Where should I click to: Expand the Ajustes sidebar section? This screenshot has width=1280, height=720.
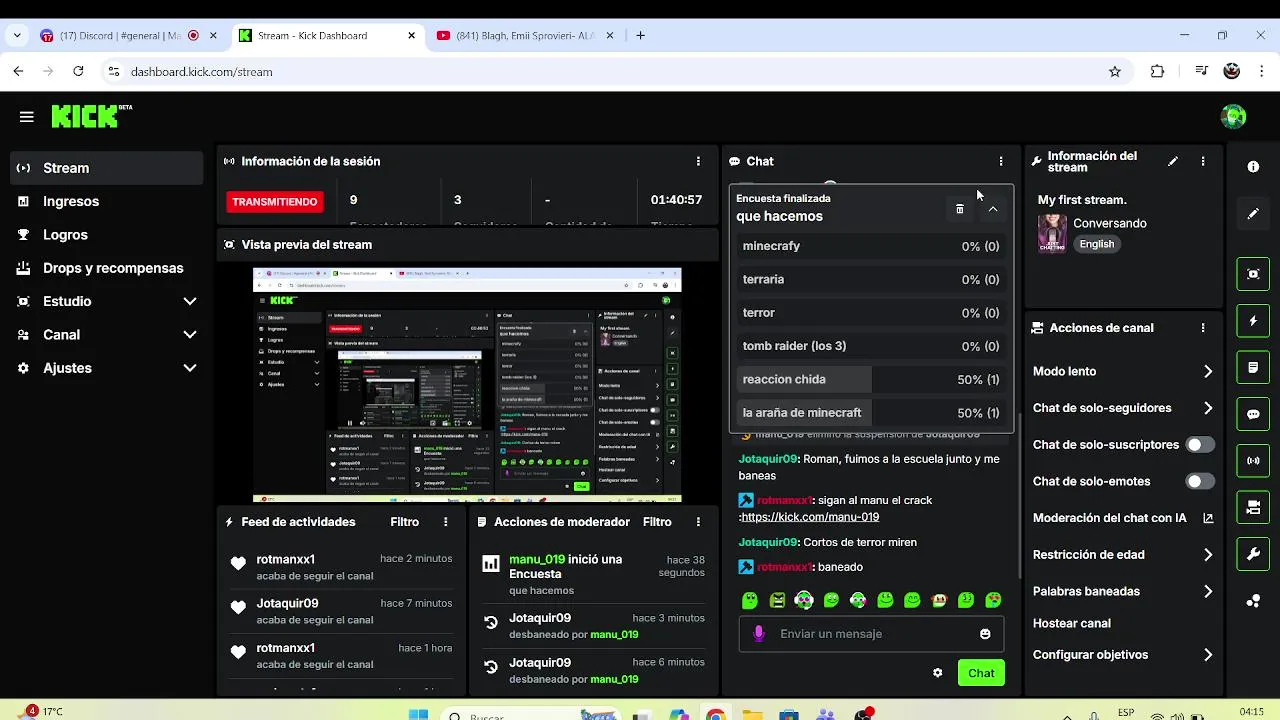coord(190,368)
